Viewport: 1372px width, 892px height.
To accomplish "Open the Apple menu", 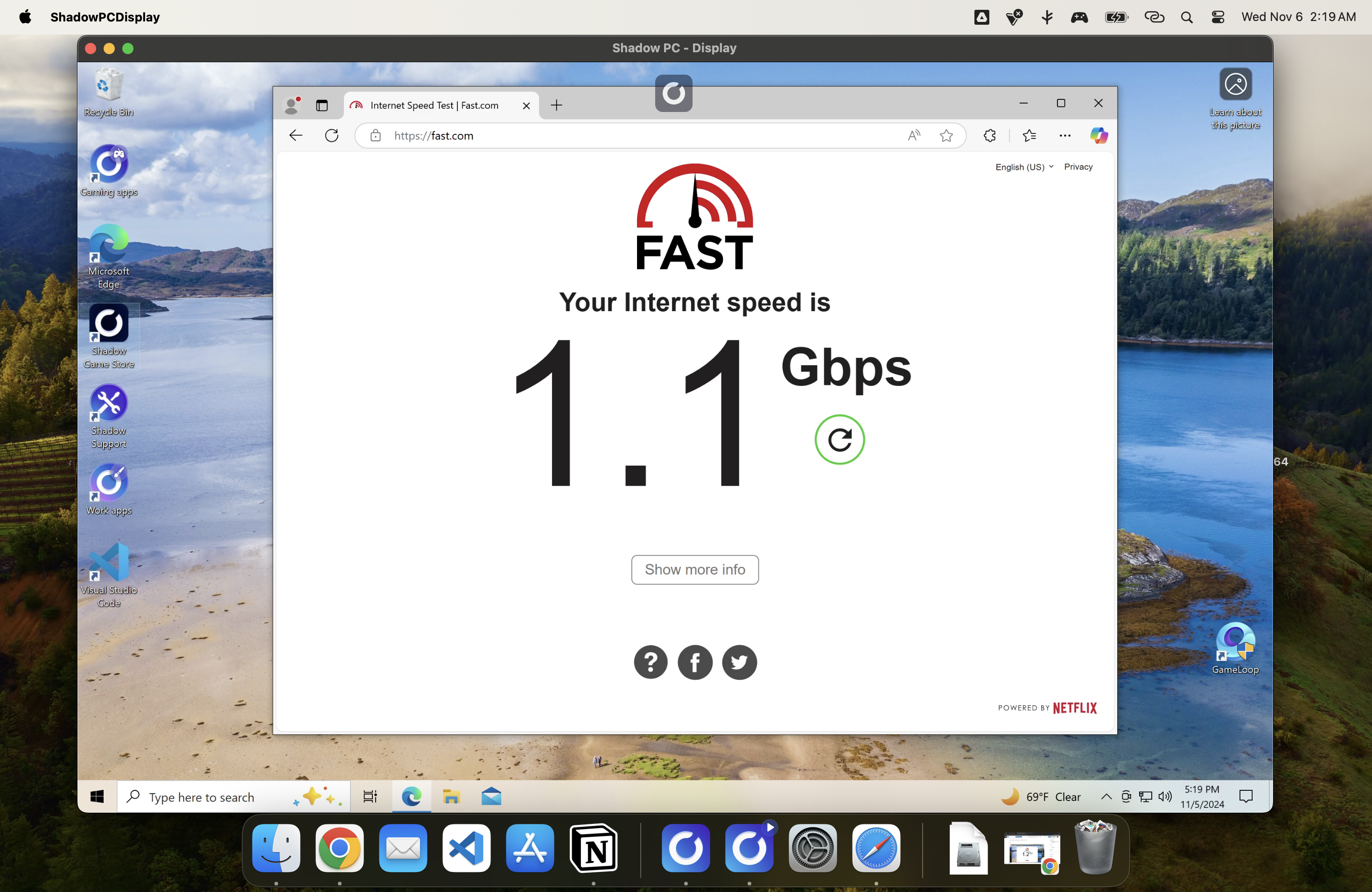I will click(25, 17).
